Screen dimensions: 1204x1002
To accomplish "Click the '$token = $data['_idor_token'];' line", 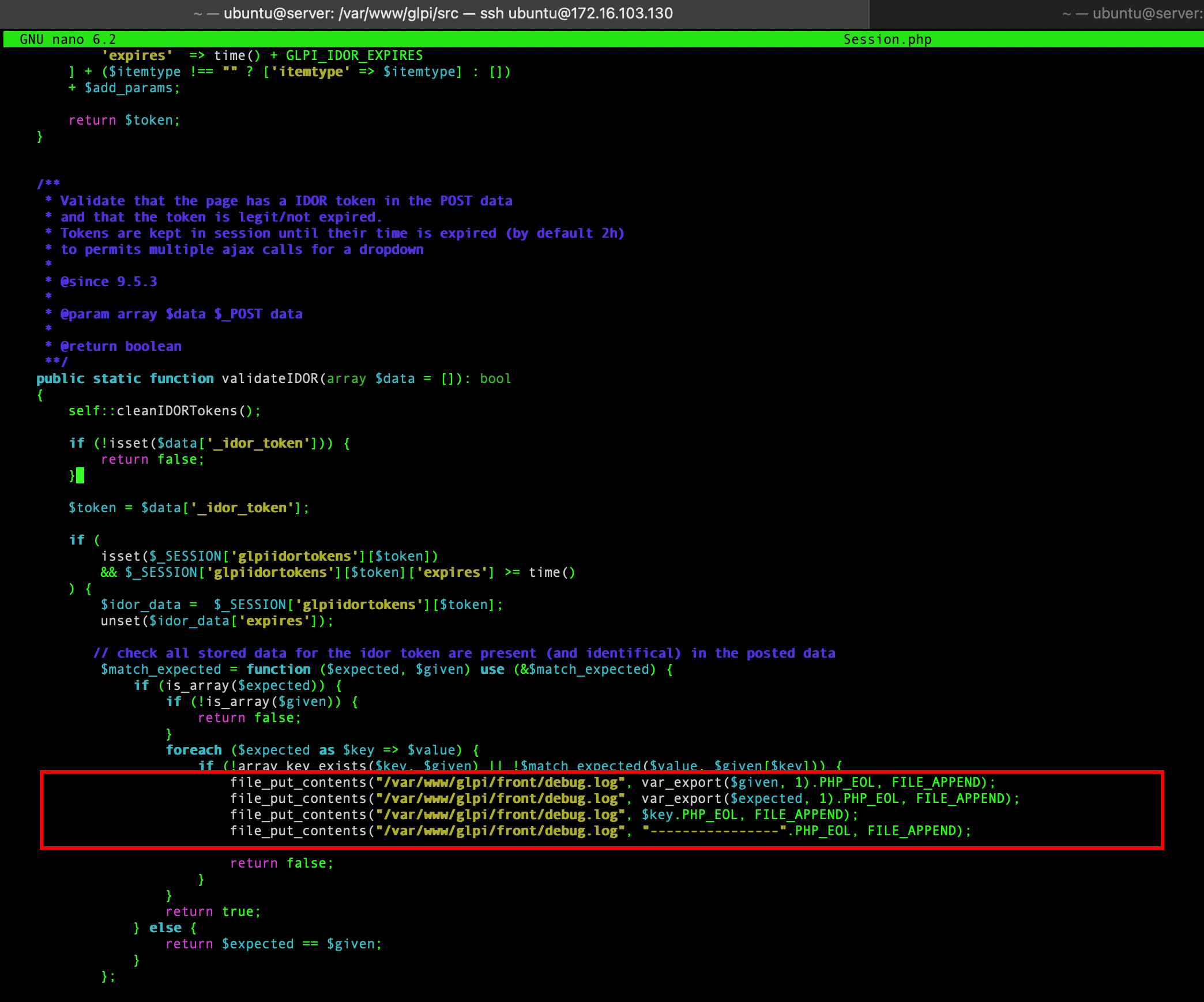I will (x=189, y=508).
